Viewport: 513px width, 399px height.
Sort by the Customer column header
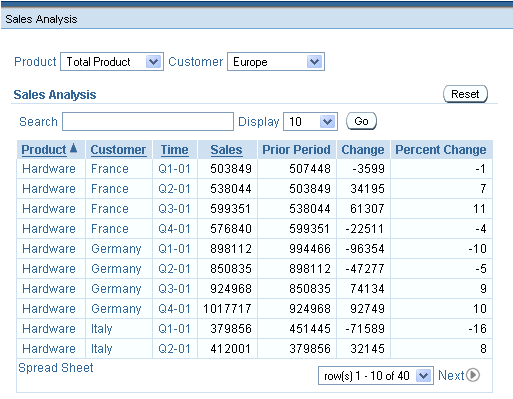point(118,150)
